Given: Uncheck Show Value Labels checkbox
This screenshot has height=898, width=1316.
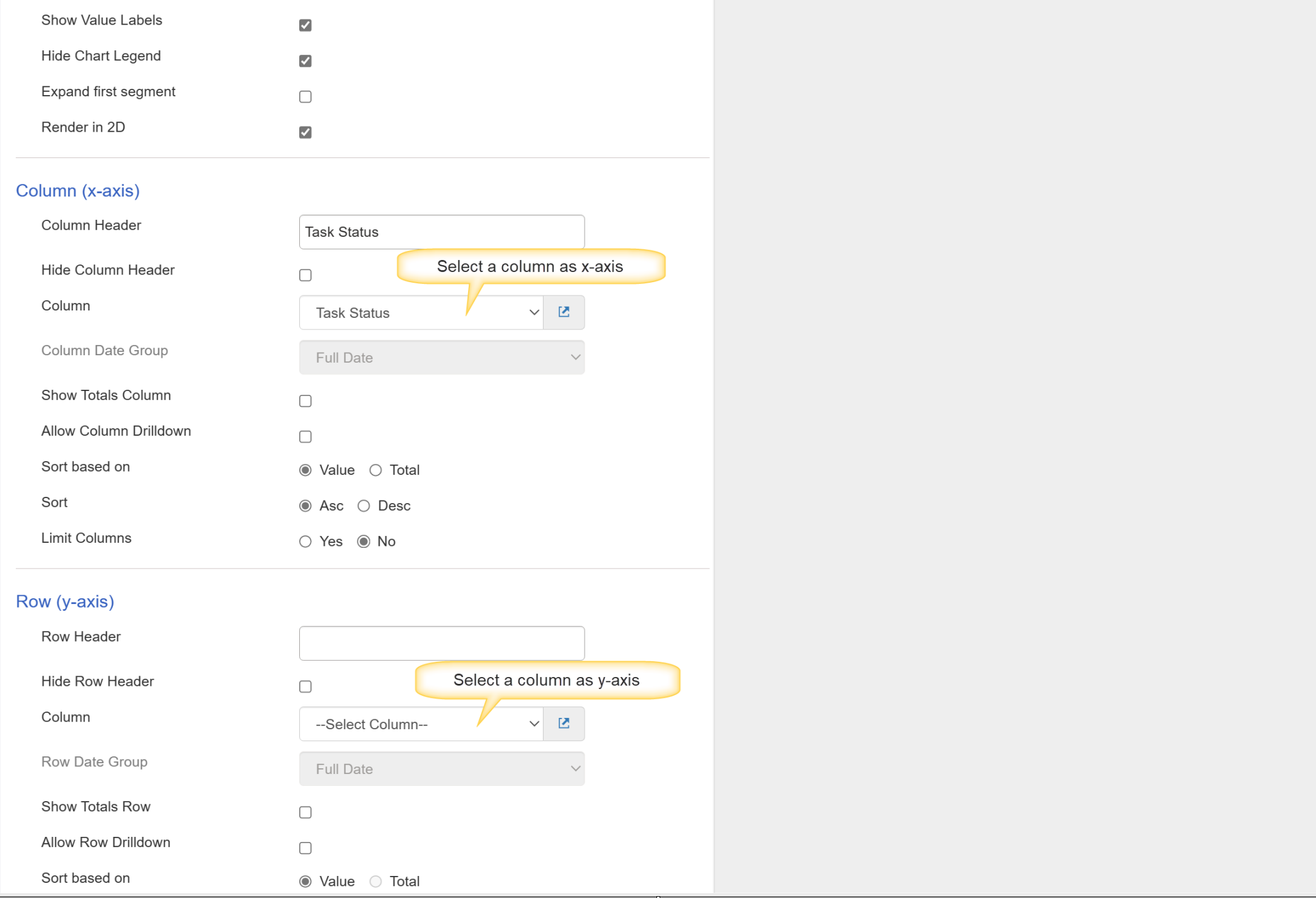Looking at the screenshot, I should 306,25.
